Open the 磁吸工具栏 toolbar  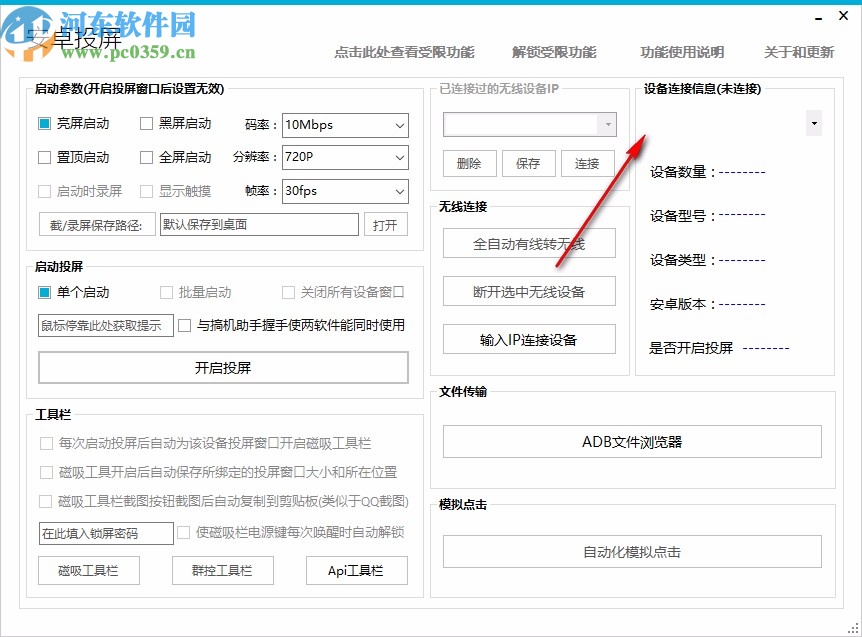(89, 570)
